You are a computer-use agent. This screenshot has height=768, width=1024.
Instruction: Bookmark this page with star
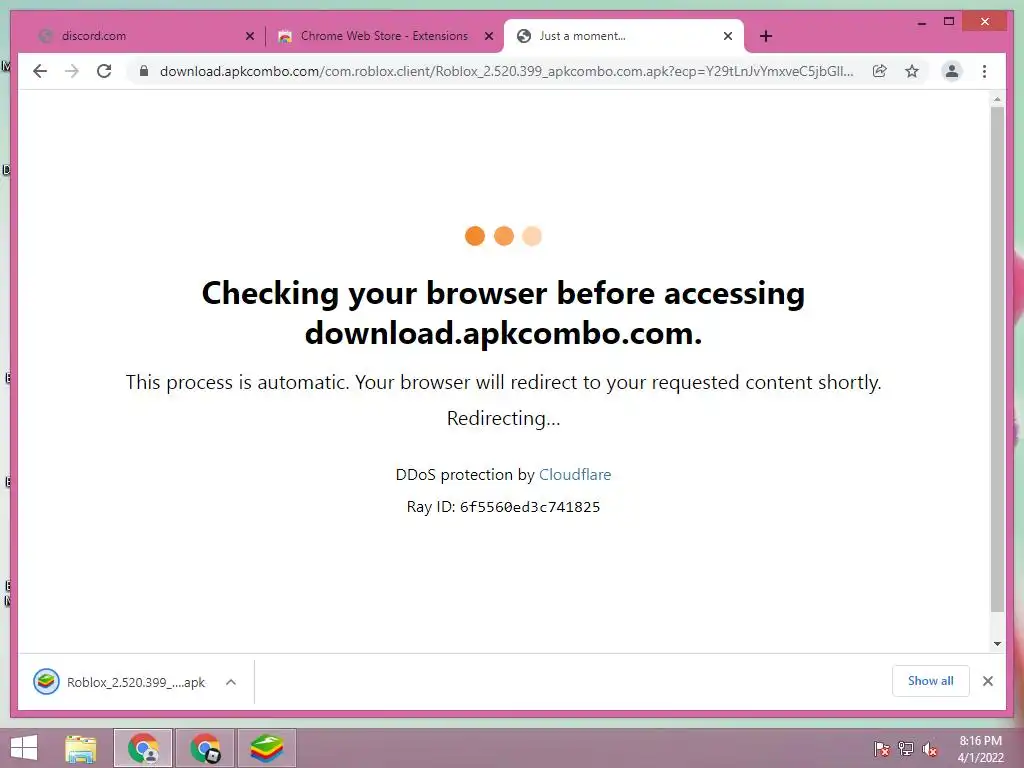pyautogui.click(x=912, y=71)
